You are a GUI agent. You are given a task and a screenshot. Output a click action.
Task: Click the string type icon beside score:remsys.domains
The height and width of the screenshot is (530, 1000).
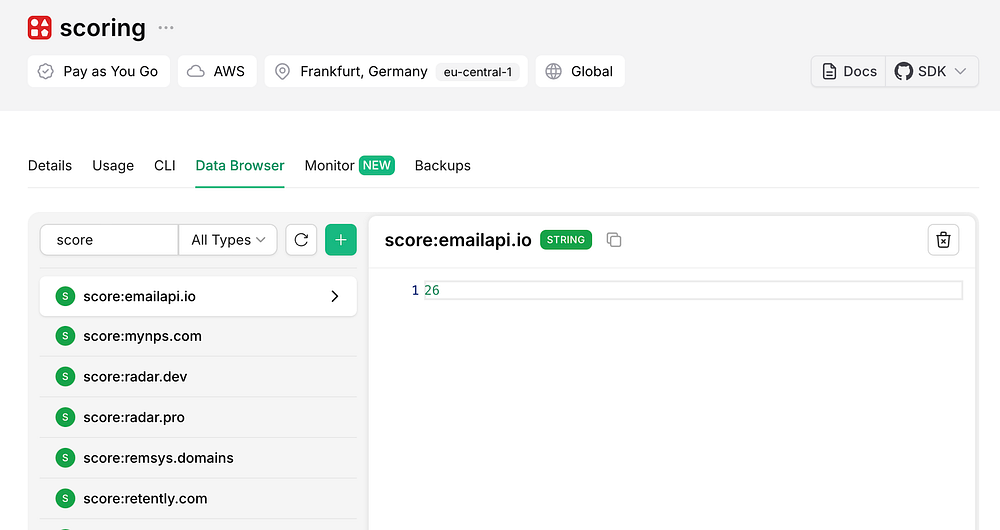pyautogui.click(x=65, y=458)
